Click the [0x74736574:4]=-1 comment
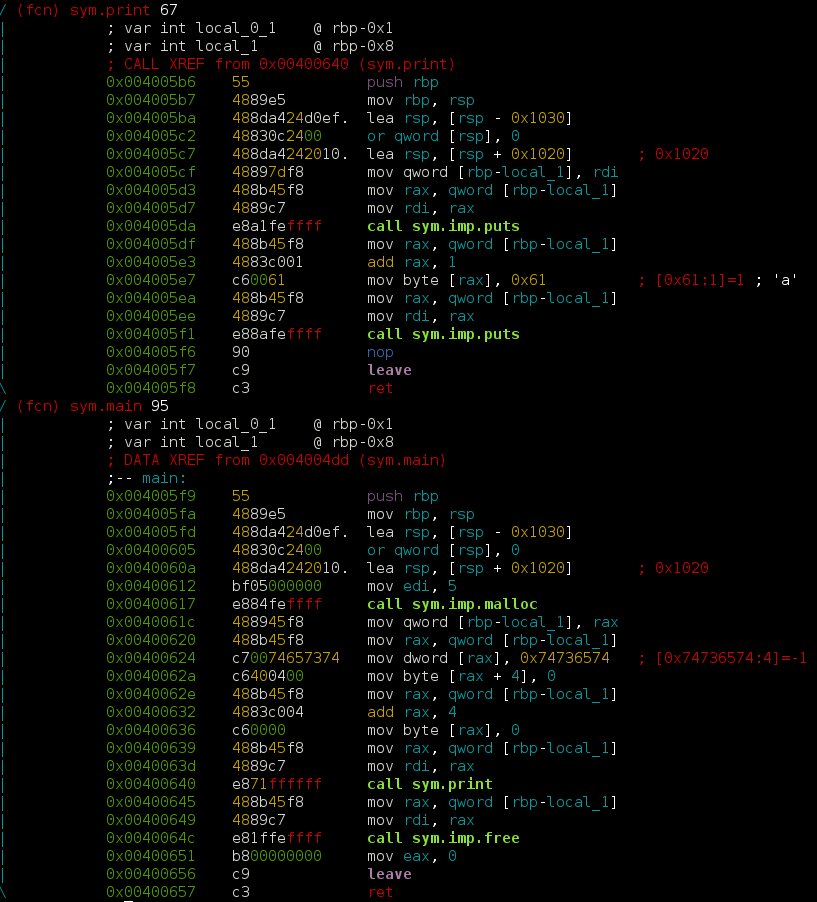The width and height of the screenshot is (817, 902). coord(723,658)
